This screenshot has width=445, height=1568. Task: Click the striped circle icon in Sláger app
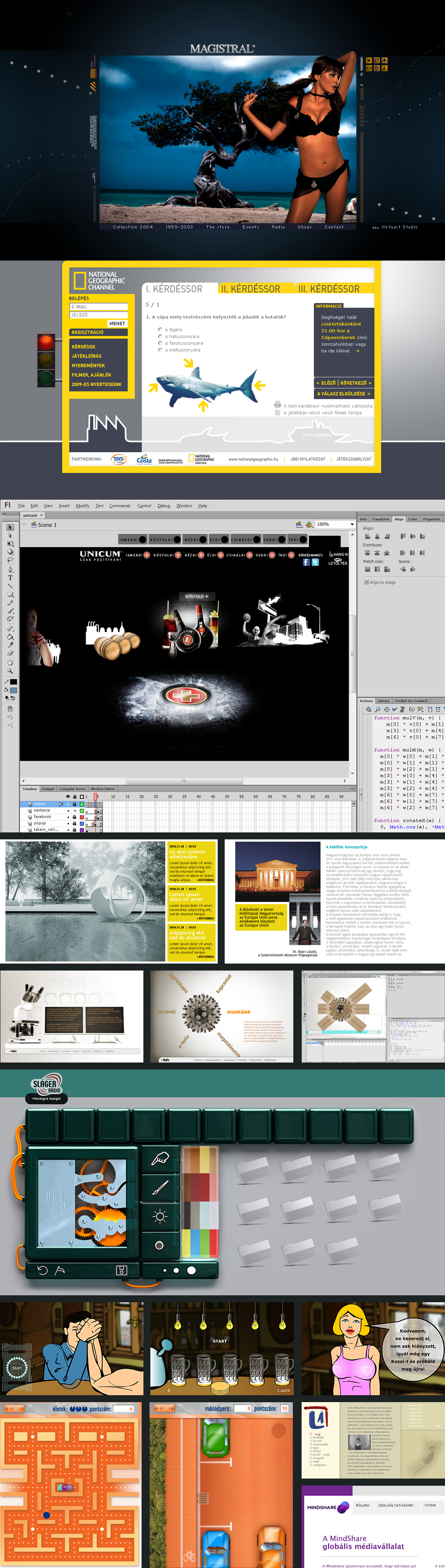[x=160, y=1245]
